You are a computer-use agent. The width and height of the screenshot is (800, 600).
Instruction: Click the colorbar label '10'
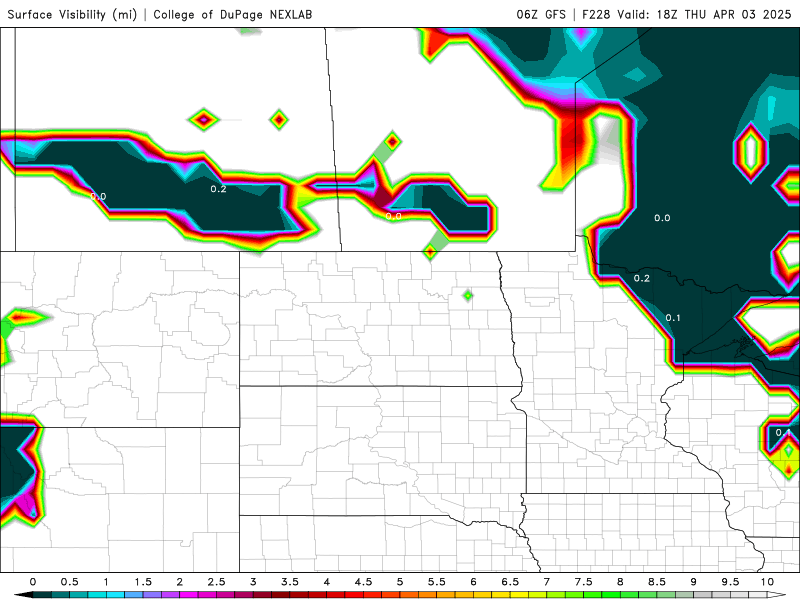click(x=767, y=582)
